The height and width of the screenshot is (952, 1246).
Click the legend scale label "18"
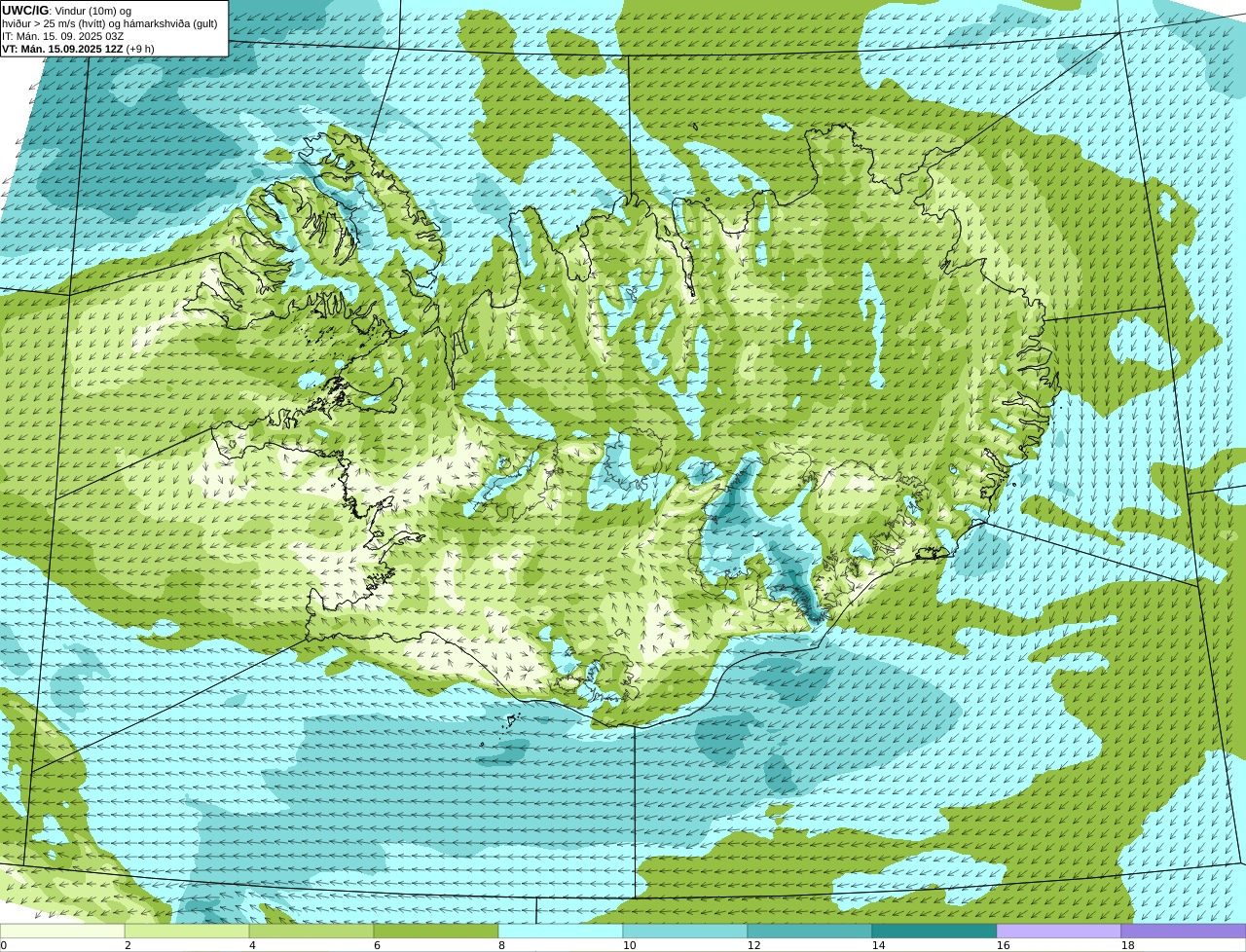[1127, 945]
